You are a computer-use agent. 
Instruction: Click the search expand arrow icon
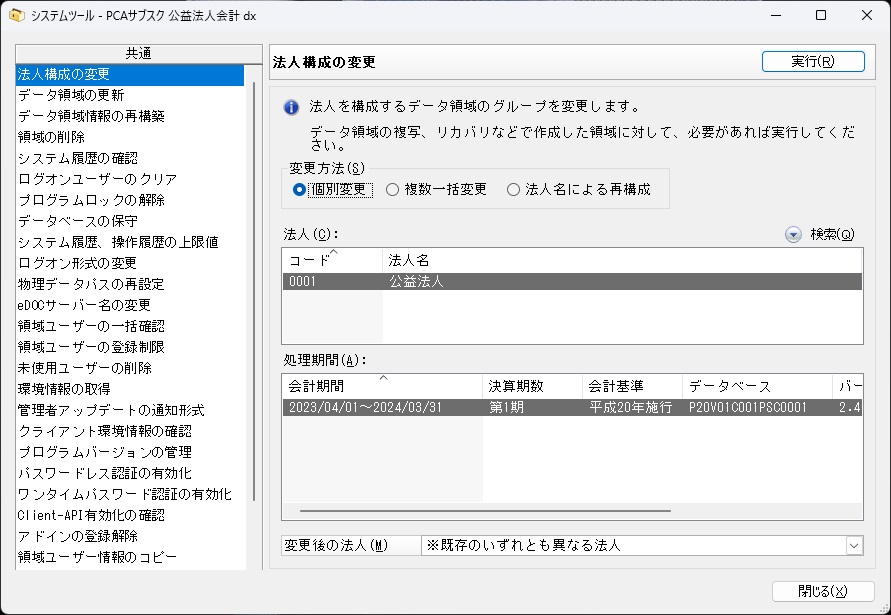point(793,234)
